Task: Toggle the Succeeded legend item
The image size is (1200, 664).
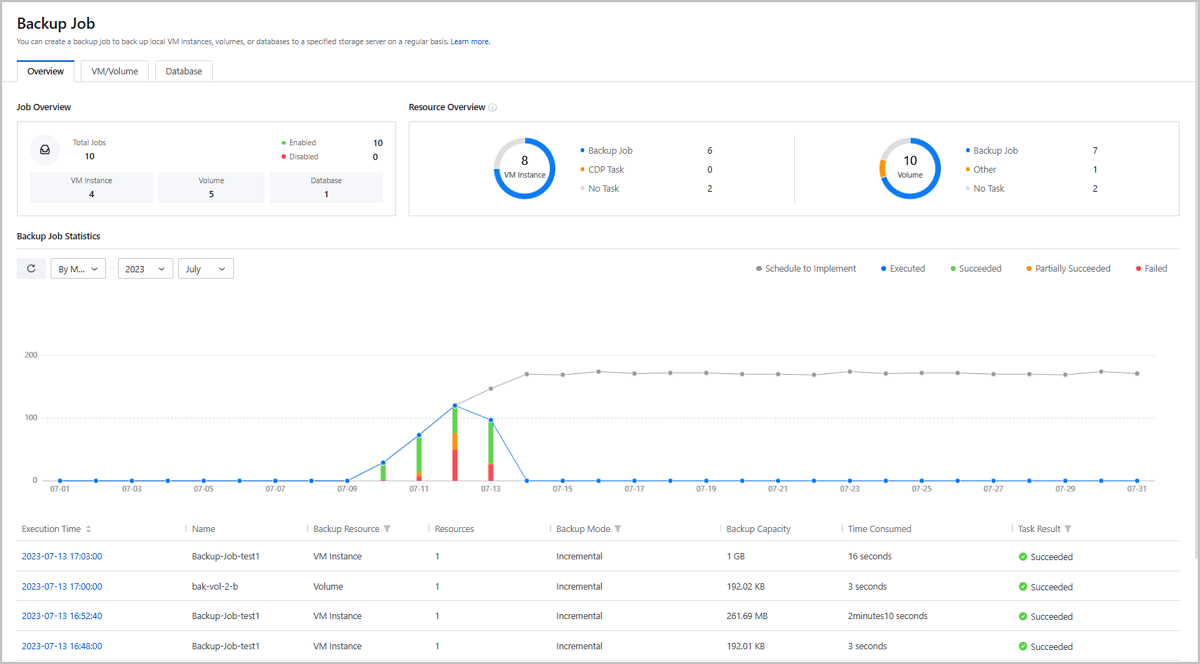Action: coord(975,268)
